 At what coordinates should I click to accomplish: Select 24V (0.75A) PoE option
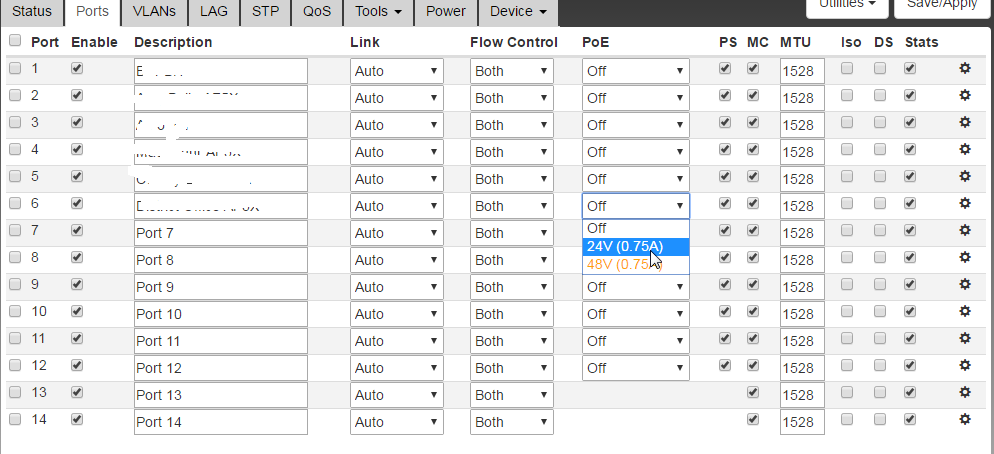coord(625,247)
